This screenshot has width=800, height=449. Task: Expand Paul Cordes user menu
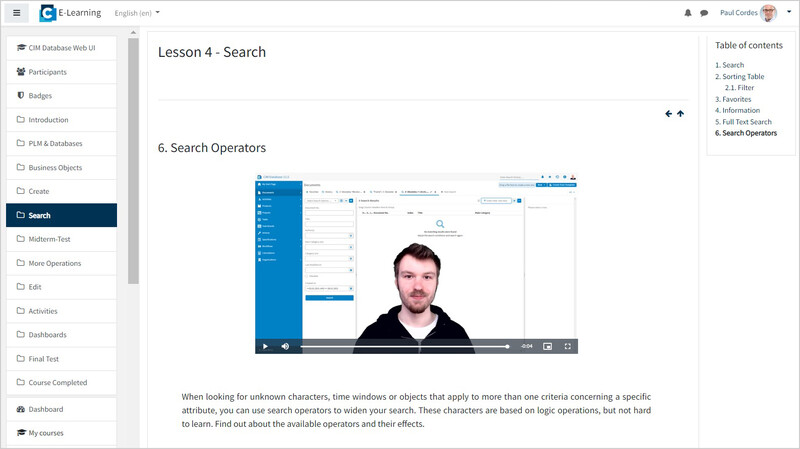coord(756,13)
